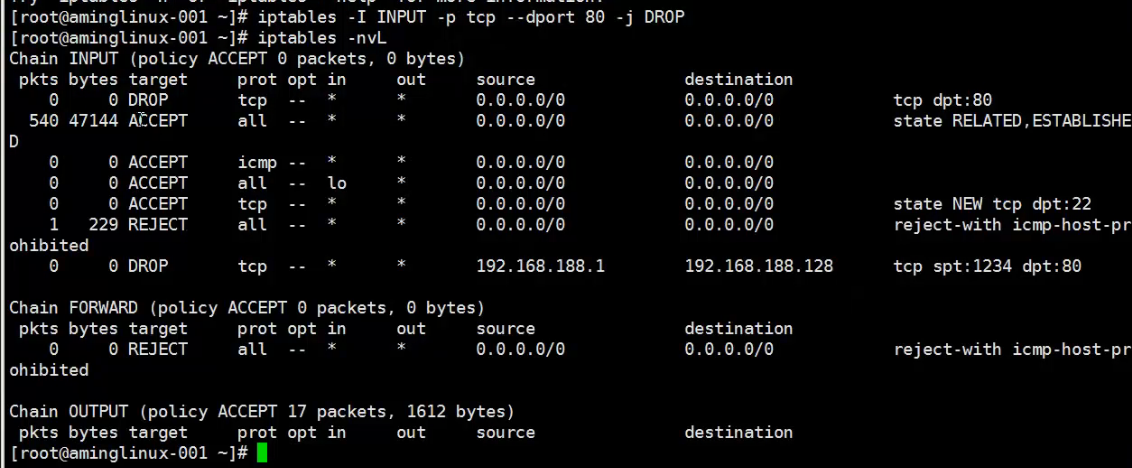Select 'Chain OUTPUT' heading line

261,412
